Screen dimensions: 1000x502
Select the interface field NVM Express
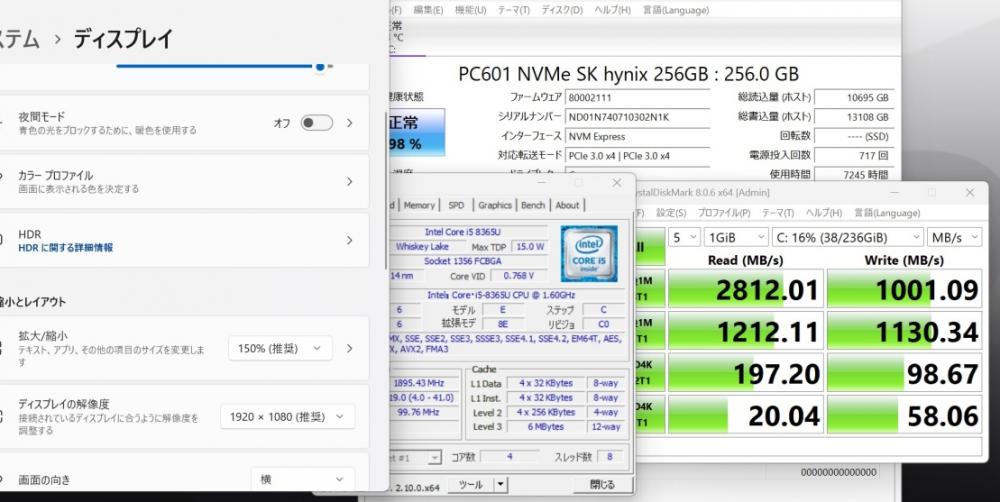(x=637, y=137)
